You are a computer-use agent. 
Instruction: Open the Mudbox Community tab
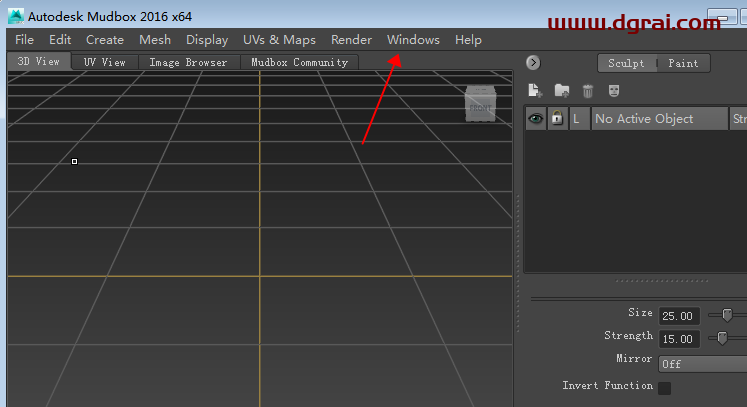click(x=299, y=62)
